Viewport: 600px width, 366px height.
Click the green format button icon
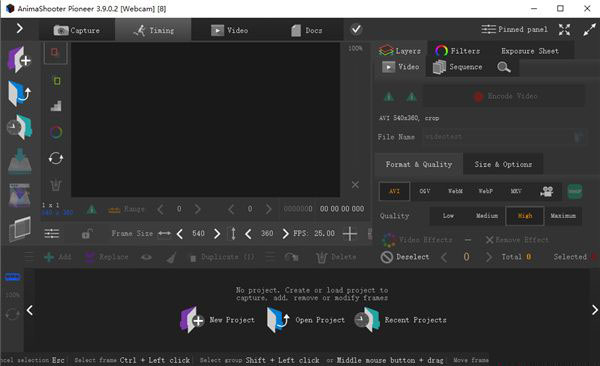pos(575,191)
